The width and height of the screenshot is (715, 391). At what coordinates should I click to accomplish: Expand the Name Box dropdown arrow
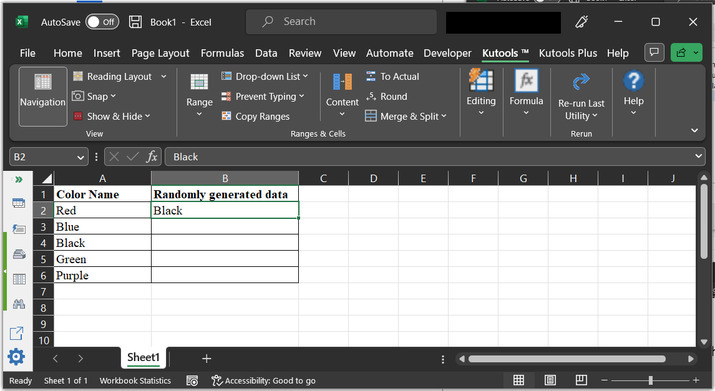(x=81, y=157)
